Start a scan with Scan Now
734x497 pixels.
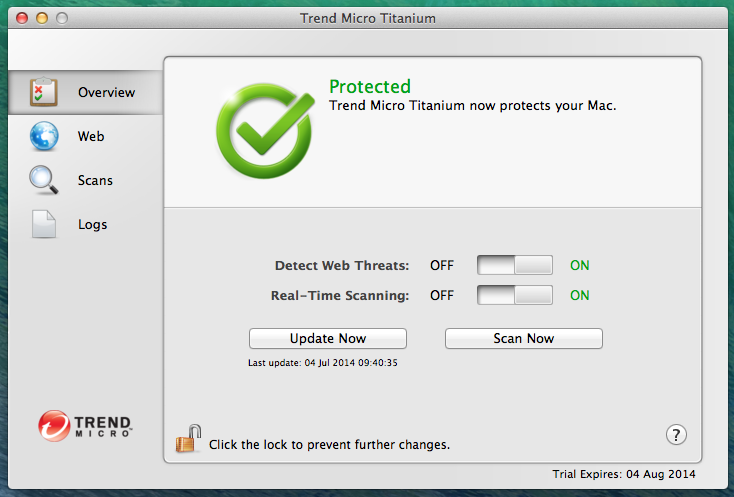point(523,338)
